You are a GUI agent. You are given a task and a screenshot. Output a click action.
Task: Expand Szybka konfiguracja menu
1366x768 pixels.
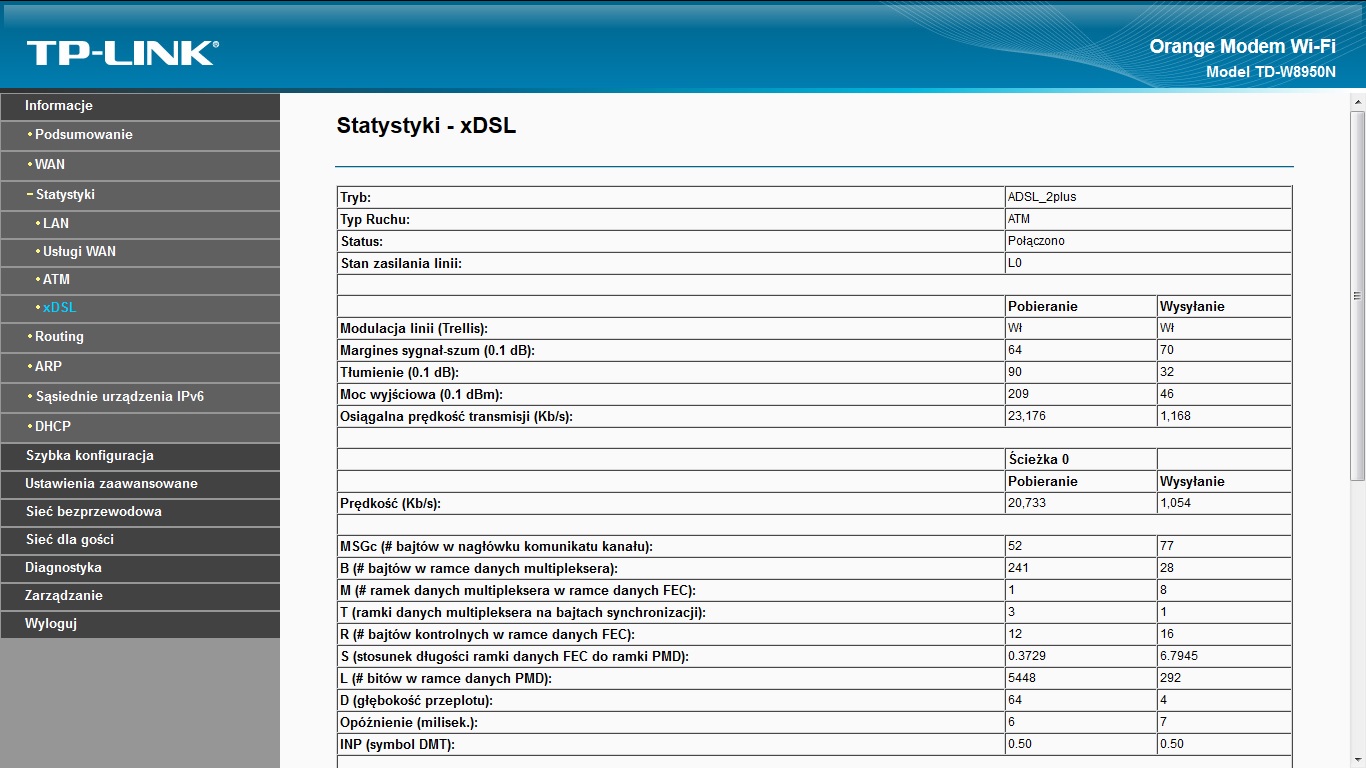(140, 456)
